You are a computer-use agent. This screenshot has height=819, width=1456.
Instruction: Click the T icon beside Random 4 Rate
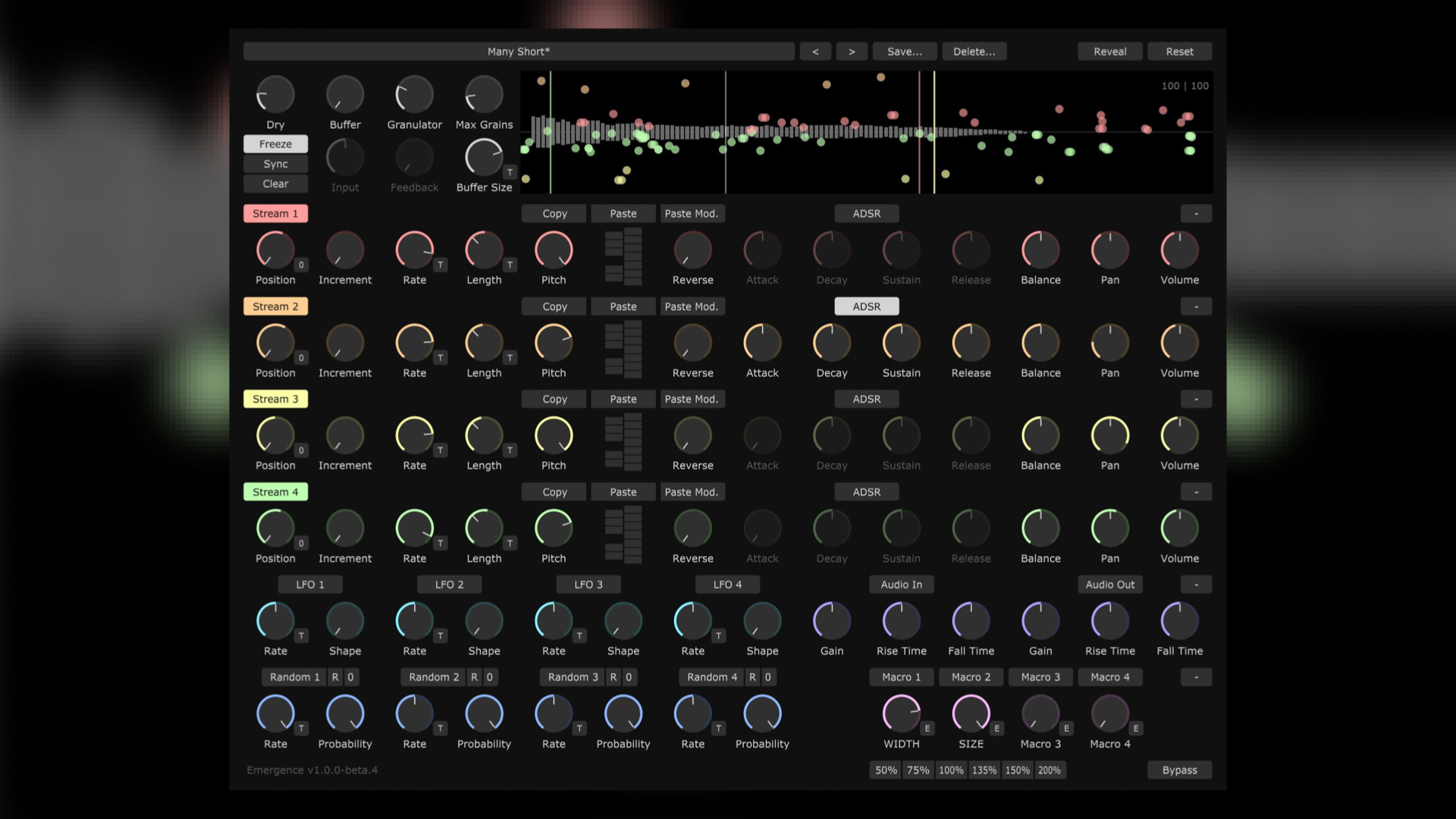[718, 728]
